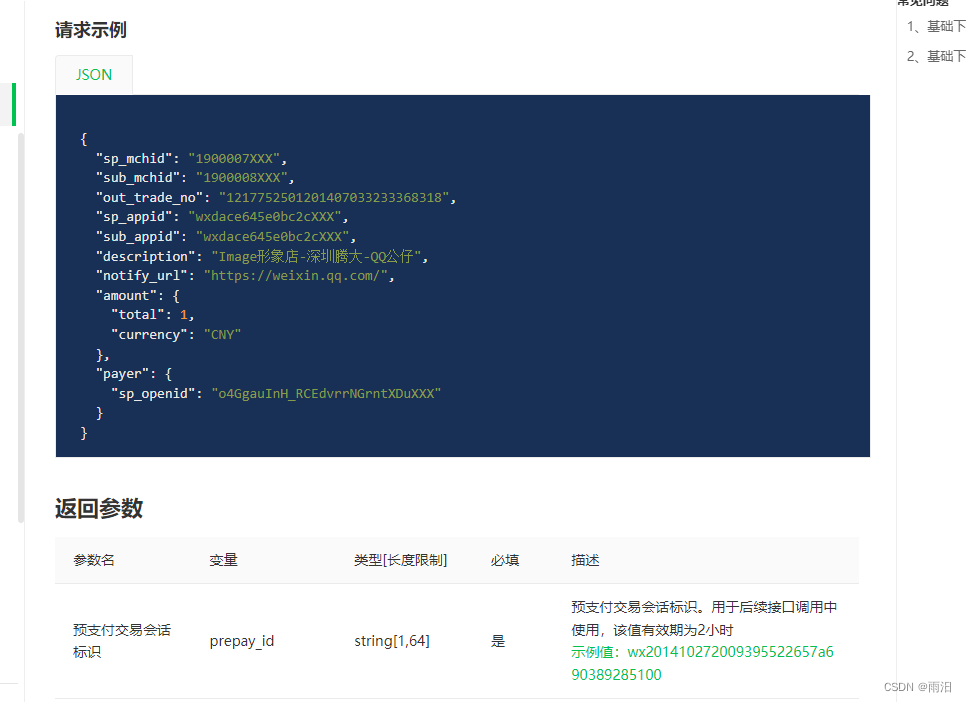Click the "sp_appid" line in code
The image size is (966, 702).
pyautogui.click(x=222, y=217)
